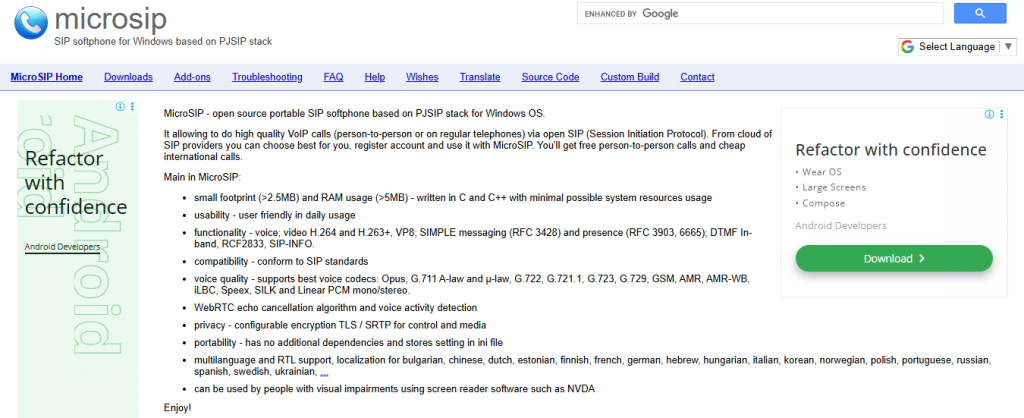Click inside the Google search field

point(760,14)
